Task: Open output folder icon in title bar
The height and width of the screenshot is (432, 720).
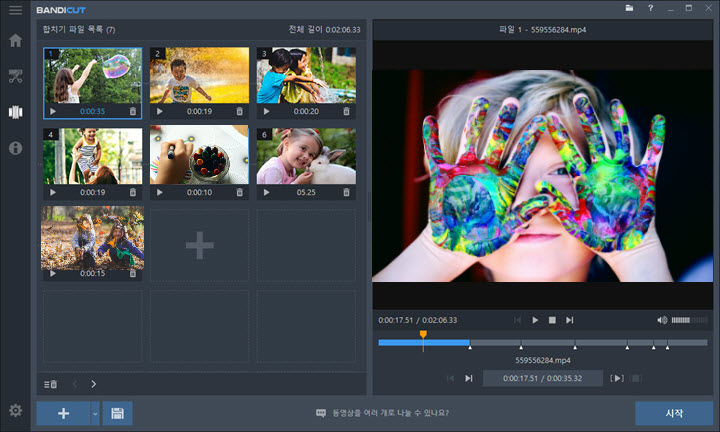Action: 629,8
